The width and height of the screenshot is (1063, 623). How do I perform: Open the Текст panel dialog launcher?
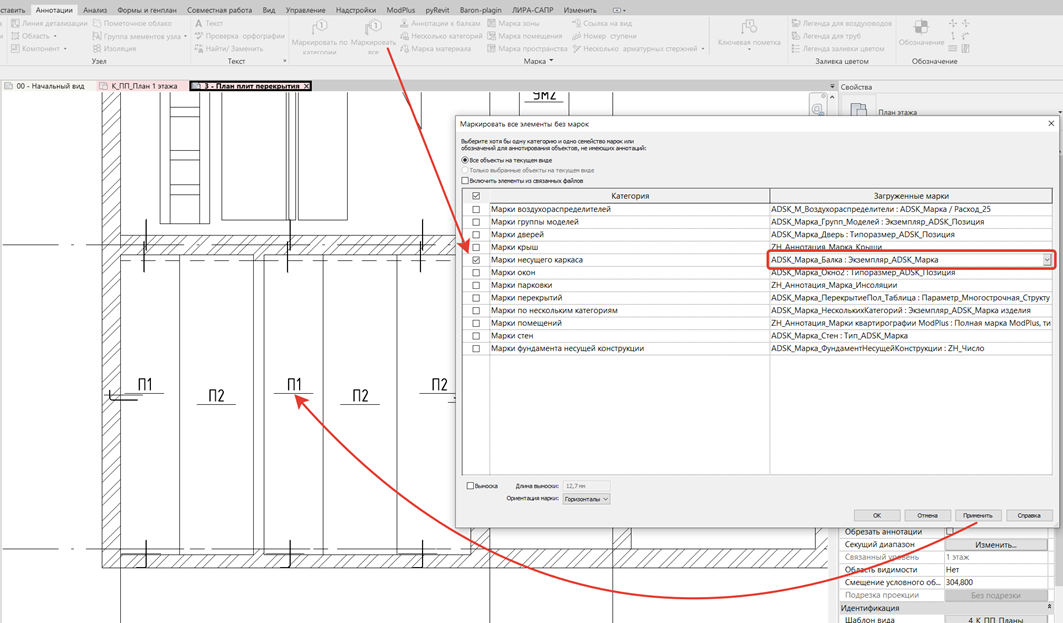click(x=285, y=61)
